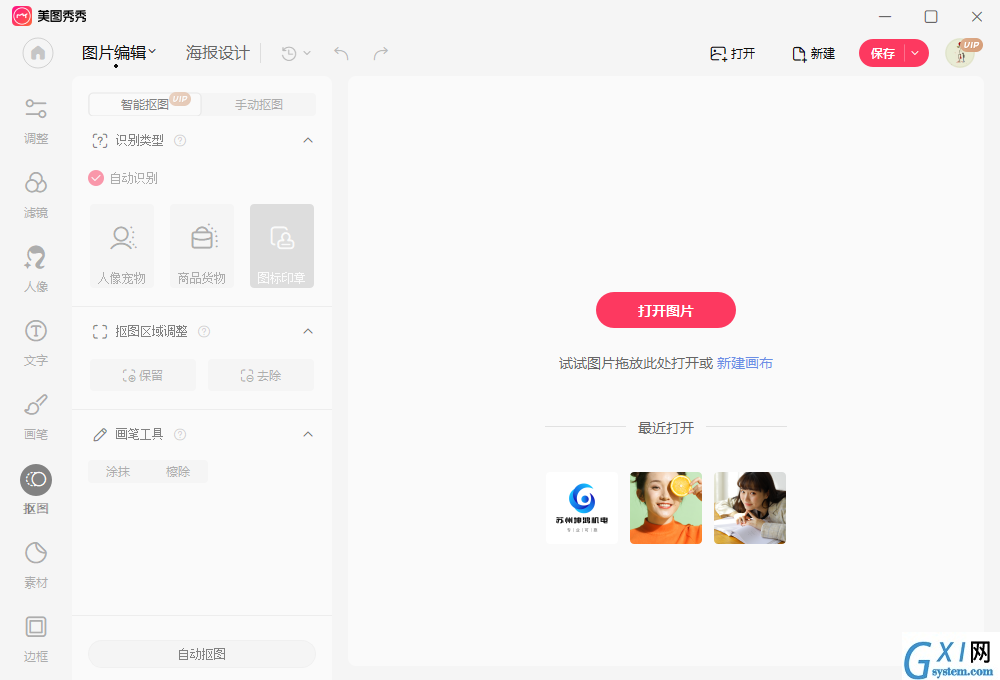The image size is (1000, 680).
Task: Choose 商品货物 recognition type
Action: pyautogui.click(x=202, y=246)
